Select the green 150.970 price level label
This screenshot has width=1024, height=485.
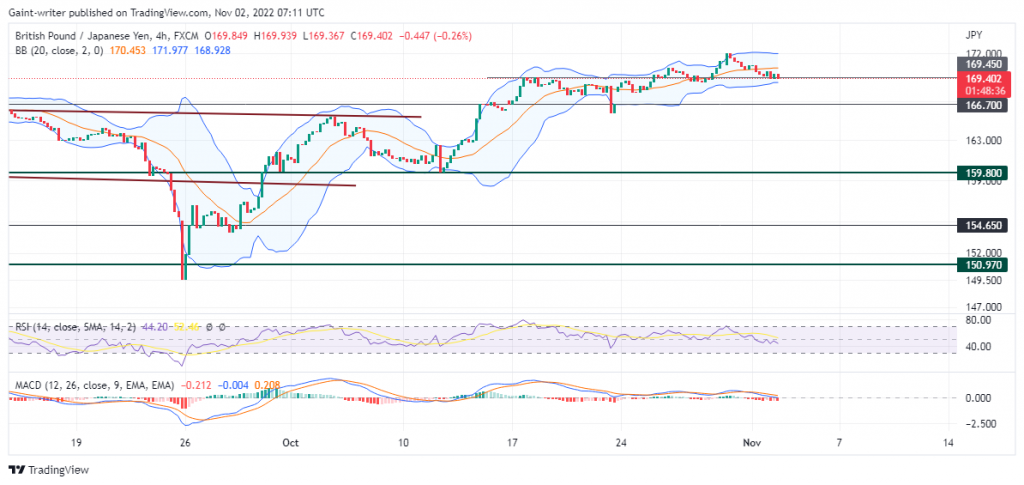(x=982, y=264)
